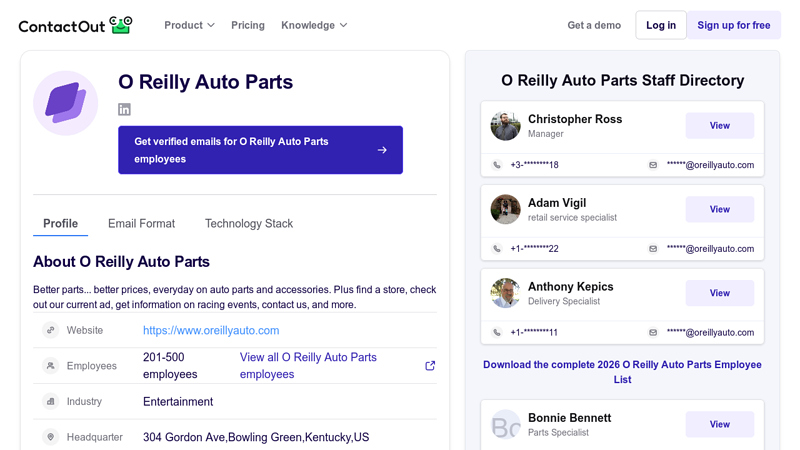Click email icon in Anthony Kepics card

[x=653, y=332]
